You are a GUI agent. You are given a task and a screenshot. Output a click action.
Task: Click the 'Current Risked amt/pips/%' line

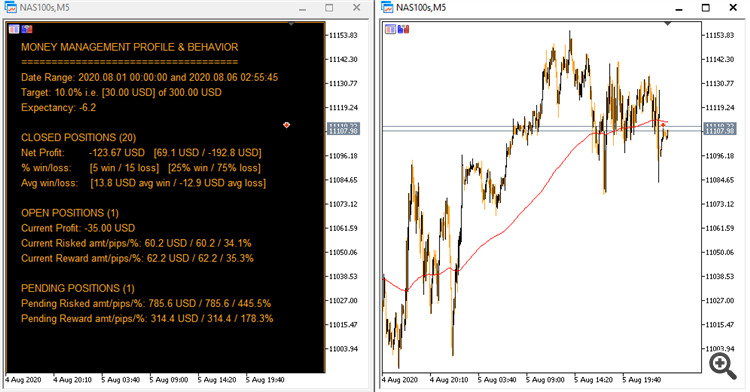(x=136, y=243)
